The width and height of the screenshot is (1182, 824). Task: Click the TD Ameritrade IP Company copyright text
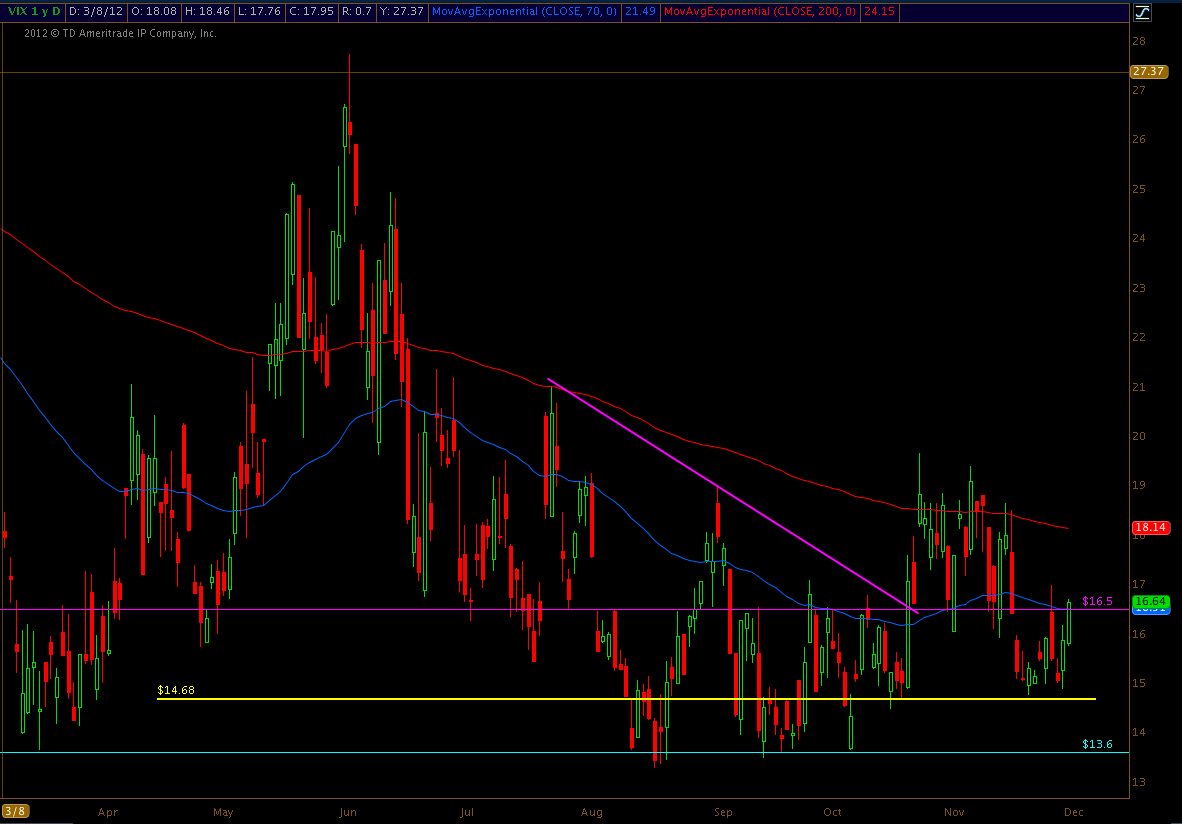coord(121,33)
